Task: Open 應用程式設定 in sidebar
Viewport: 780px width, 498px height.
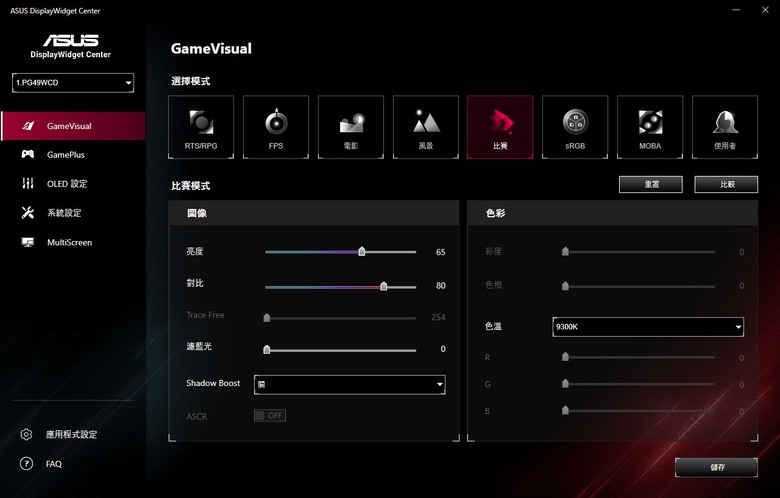Action: [72, 434]
